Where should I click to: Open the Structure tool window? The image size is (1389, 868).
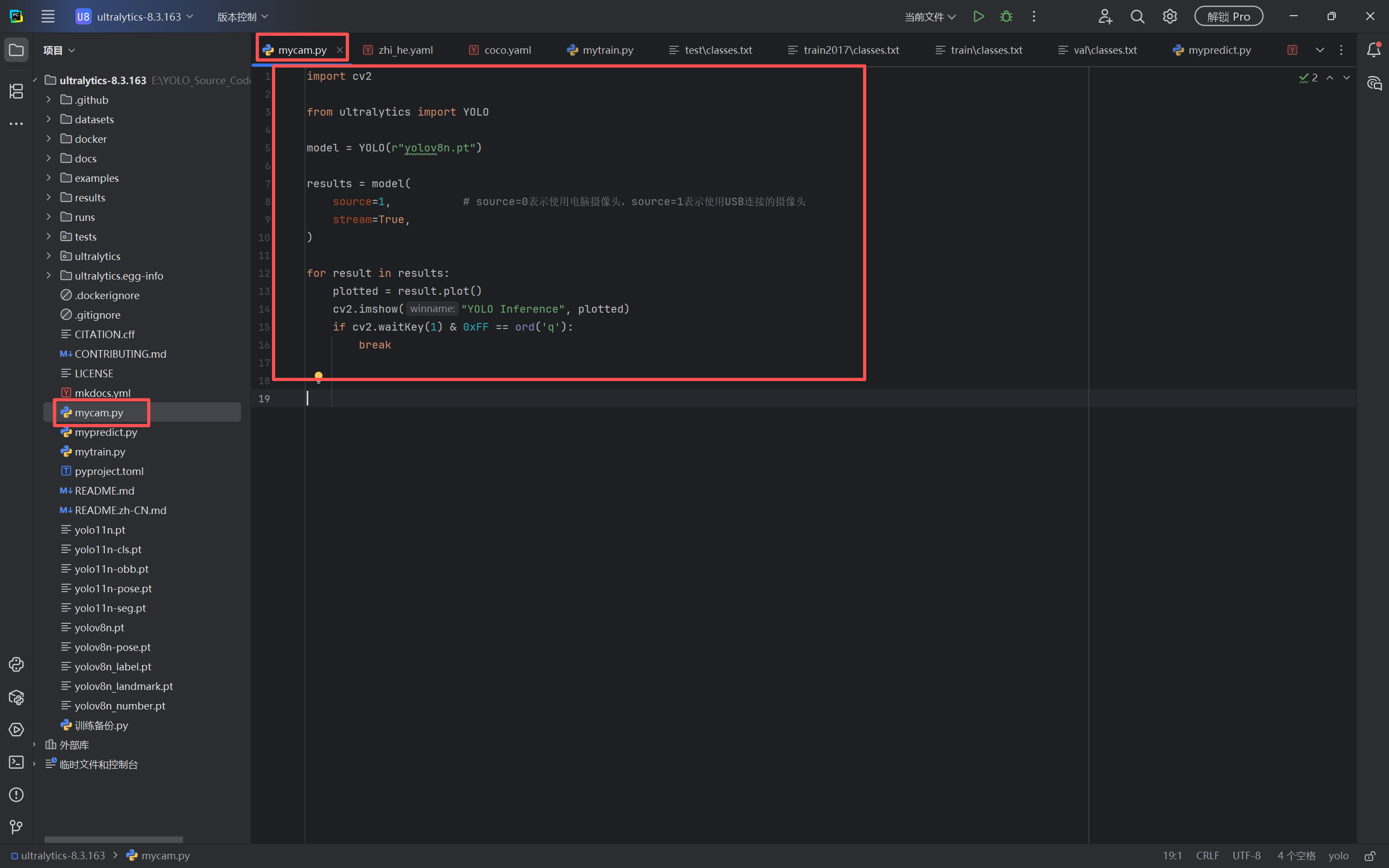[16, 91]
